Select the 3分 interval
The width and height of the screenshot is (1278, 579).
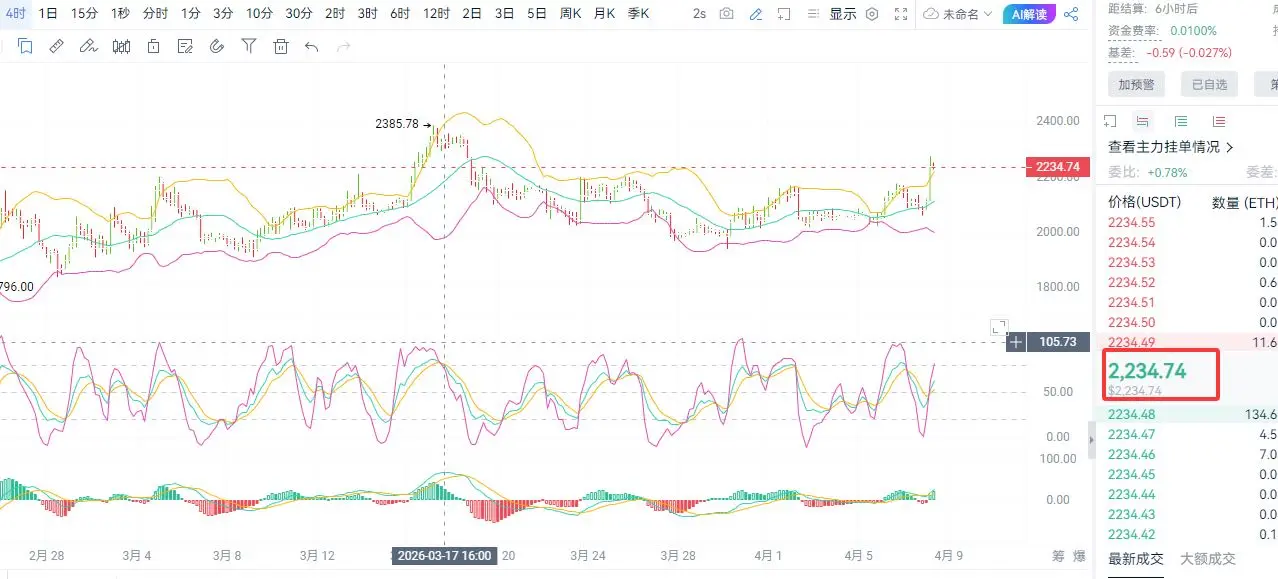coord(222,14)
